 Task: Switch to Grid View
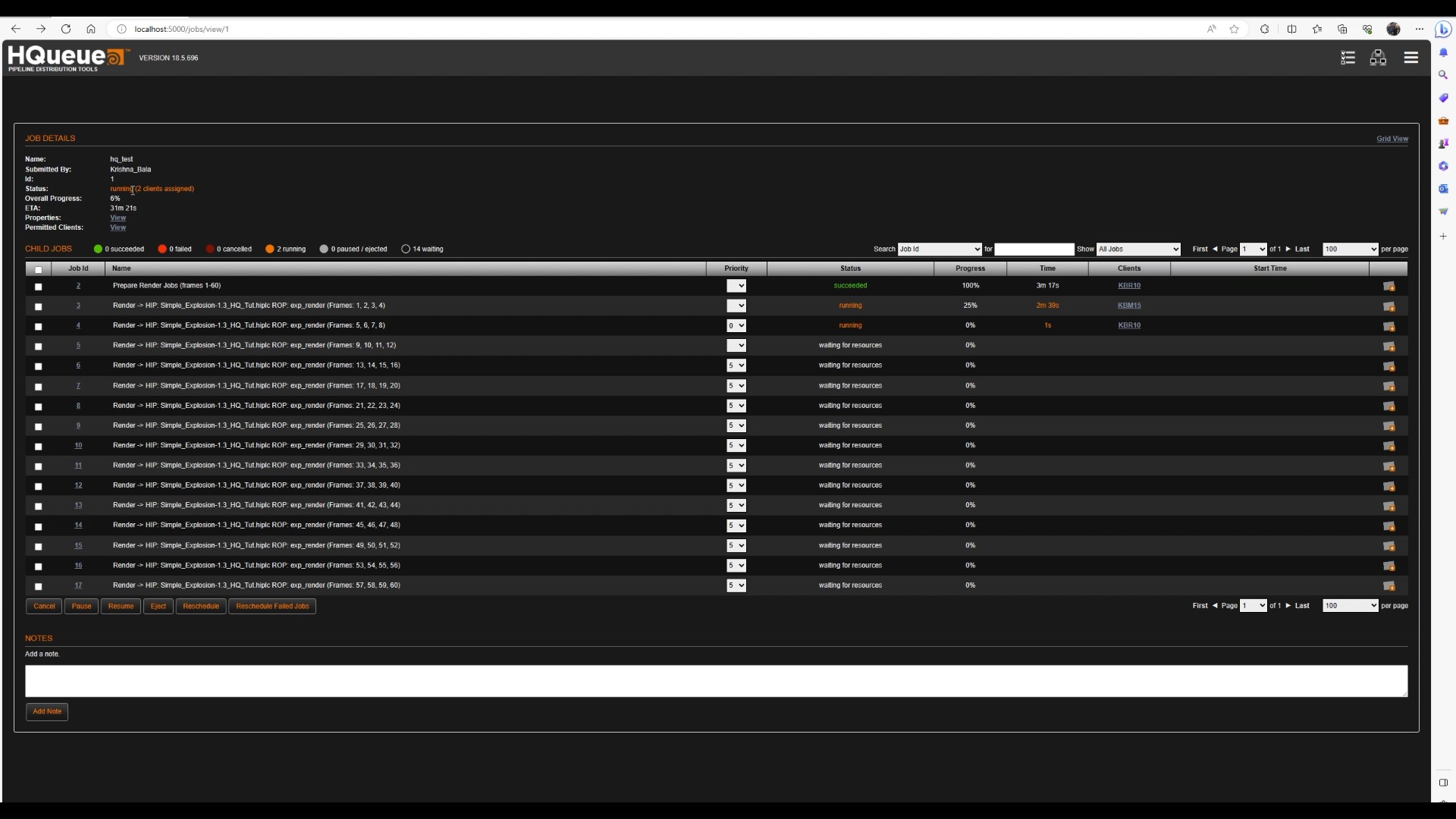pos(1392,139)
